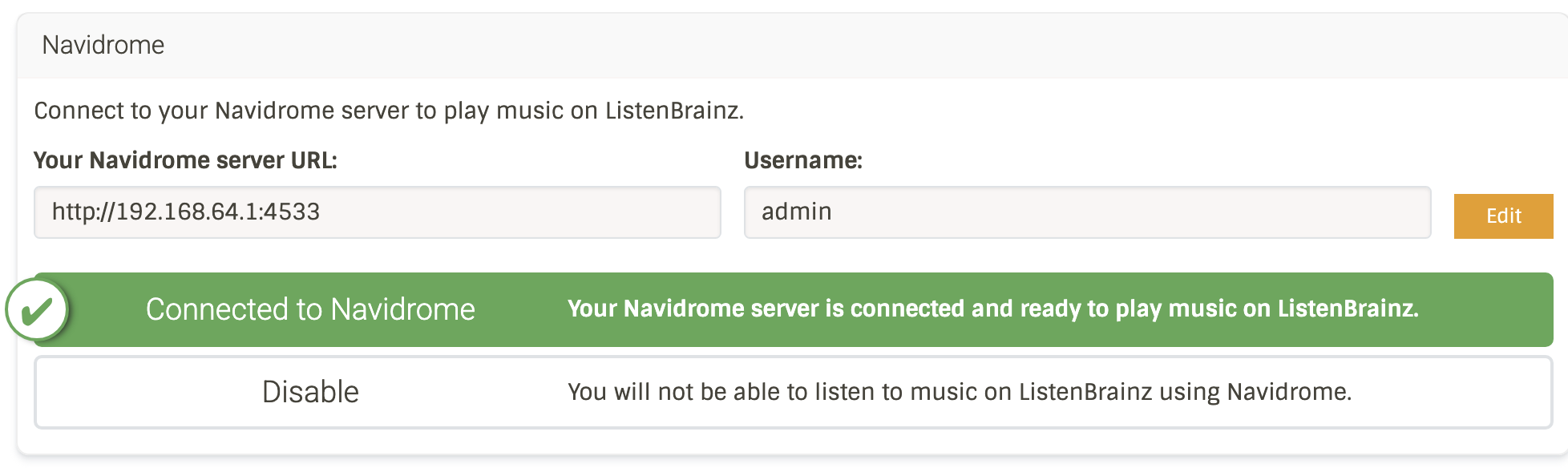Click the 'Connected to Navidrome' title text
The image size is (1568, 468).
coord(310,309)
